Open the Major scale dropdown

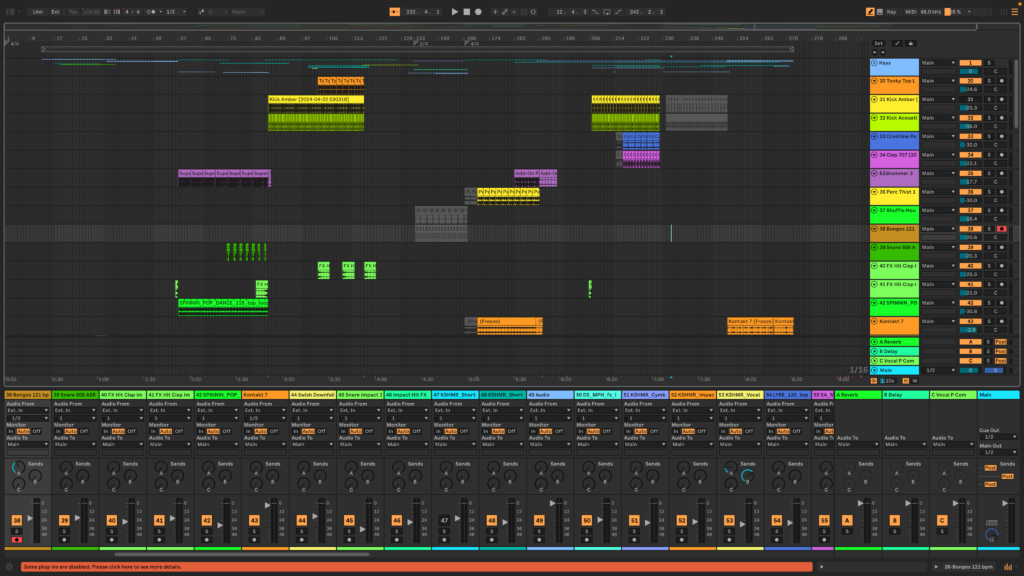tap(242, 10)
